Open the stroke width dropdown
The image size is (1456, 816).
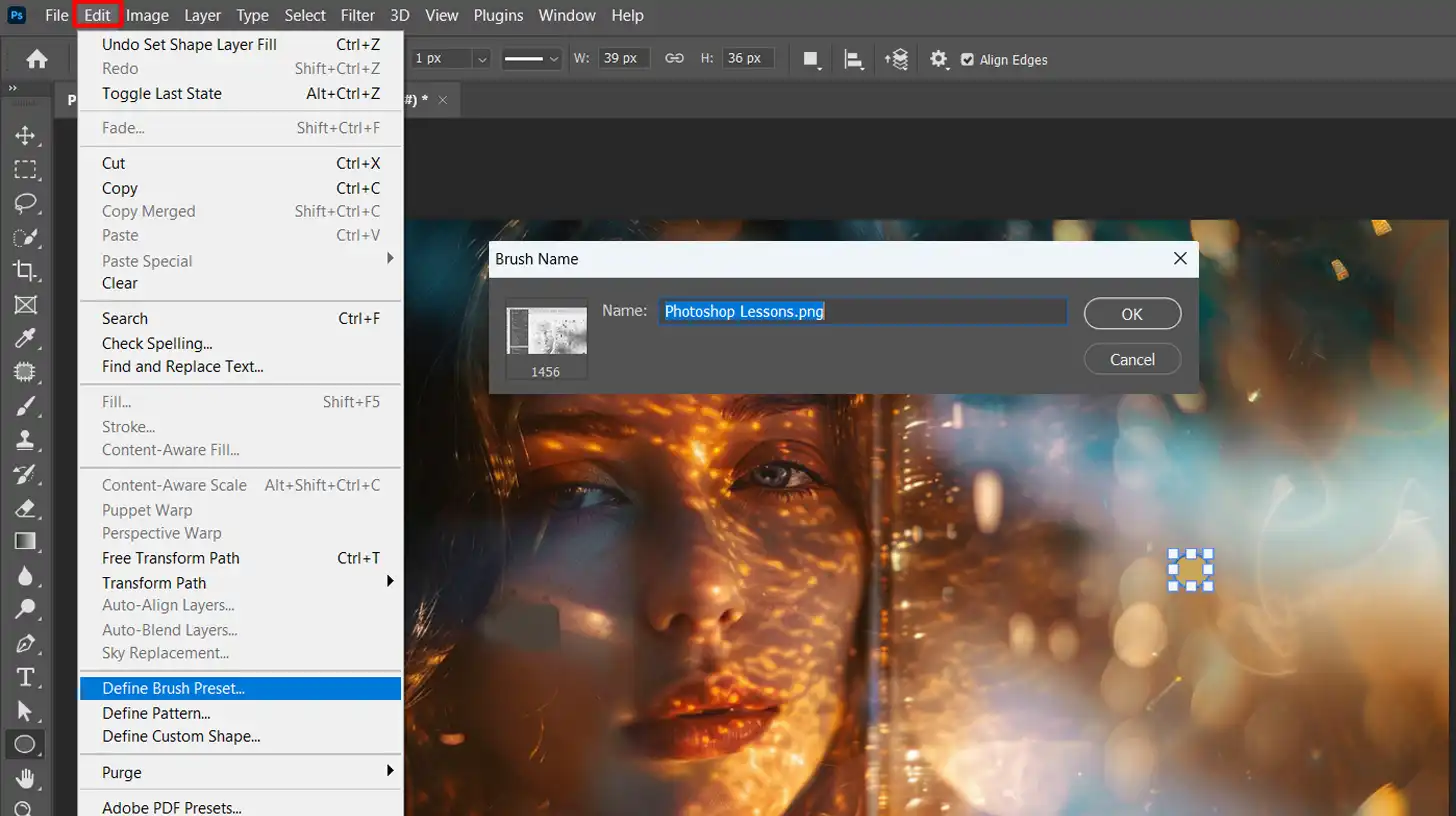click(483, 59)
